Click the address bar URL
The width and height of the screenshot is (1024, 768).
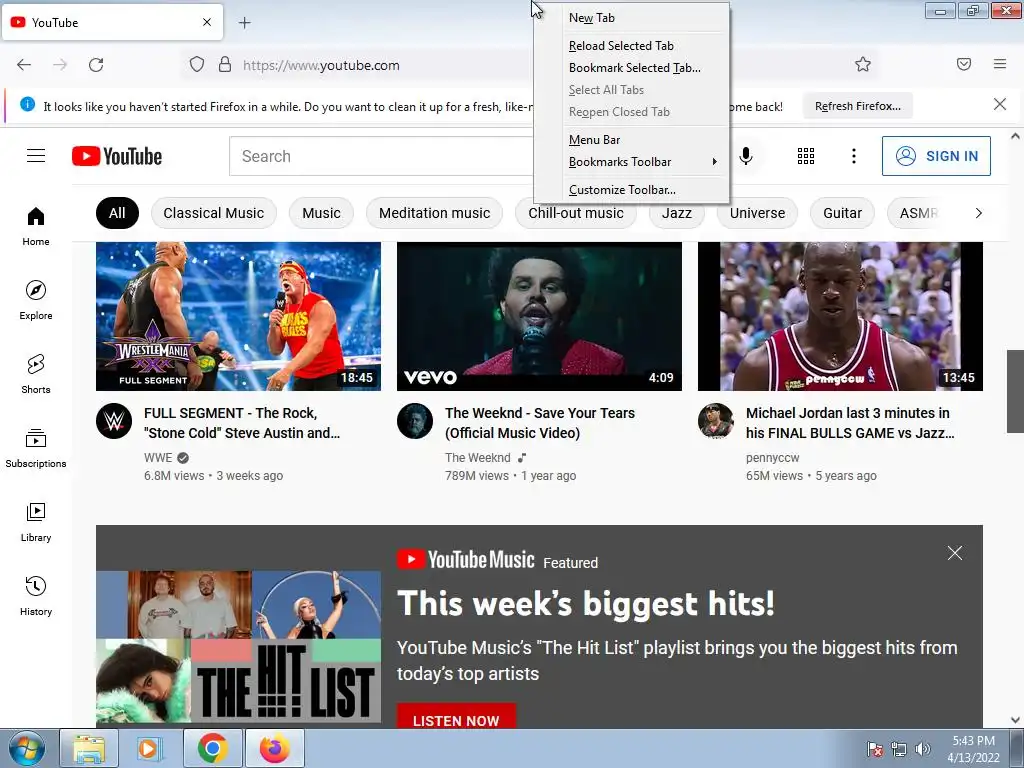pos(321,65)
